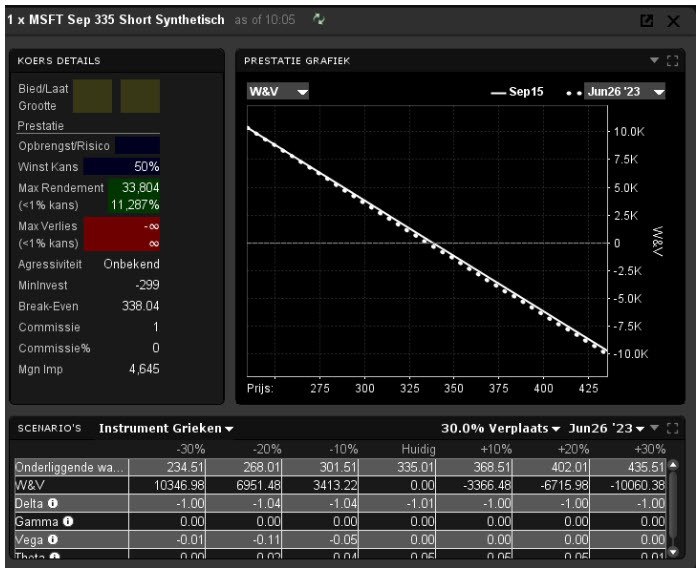Select W&V cell -10060.38

[628, 485]
